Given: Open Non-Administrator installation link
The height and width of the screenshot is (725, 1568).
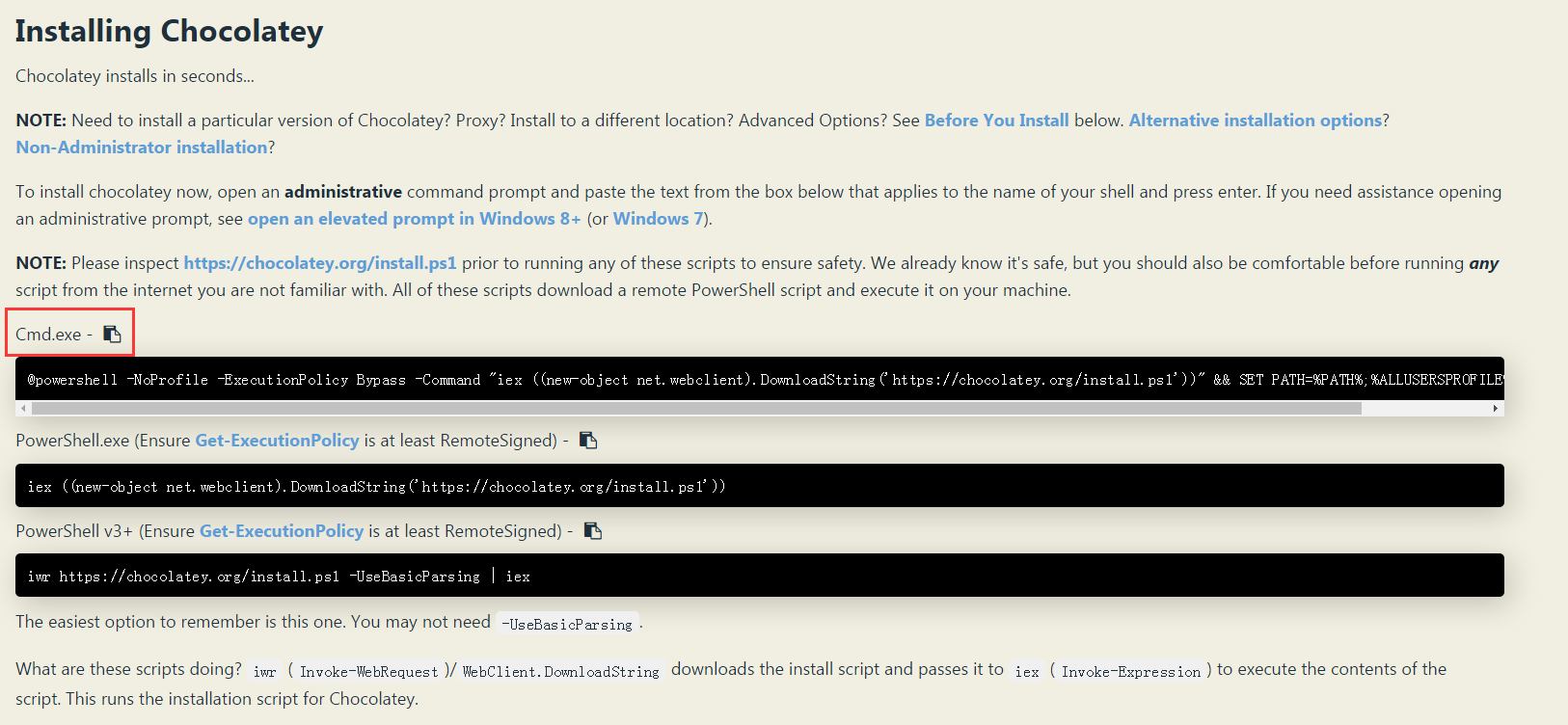Looking at the screenshot, I should (142, 148).
